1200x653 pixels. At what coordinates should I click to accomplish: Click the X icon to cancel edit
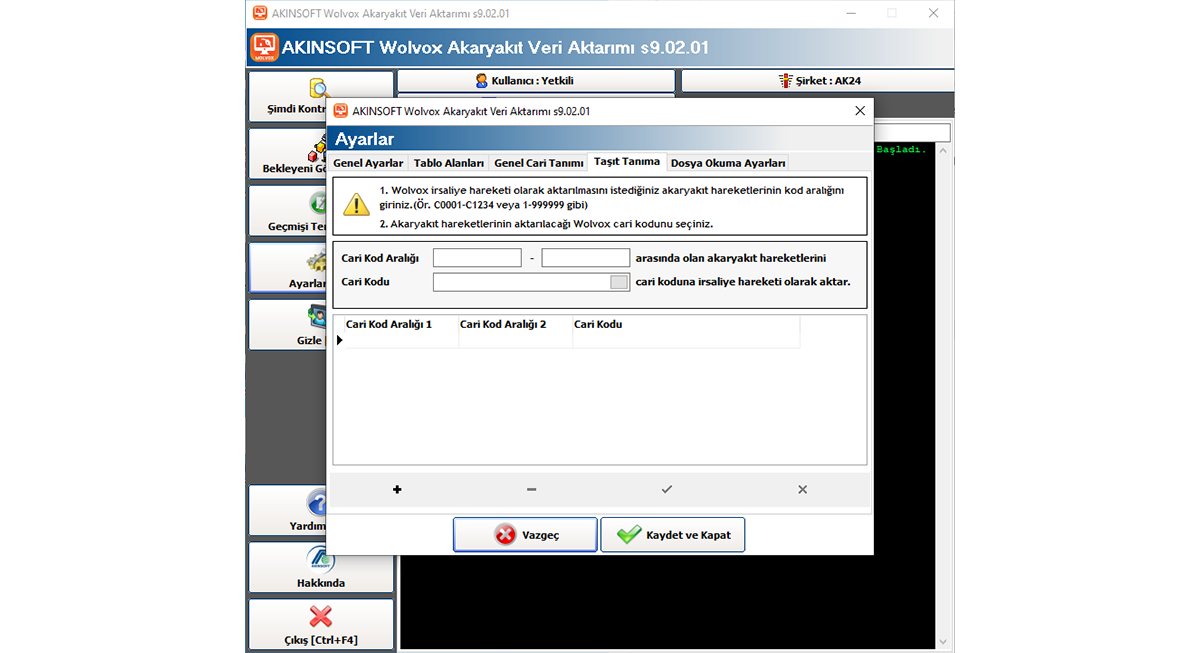point(802,490)
